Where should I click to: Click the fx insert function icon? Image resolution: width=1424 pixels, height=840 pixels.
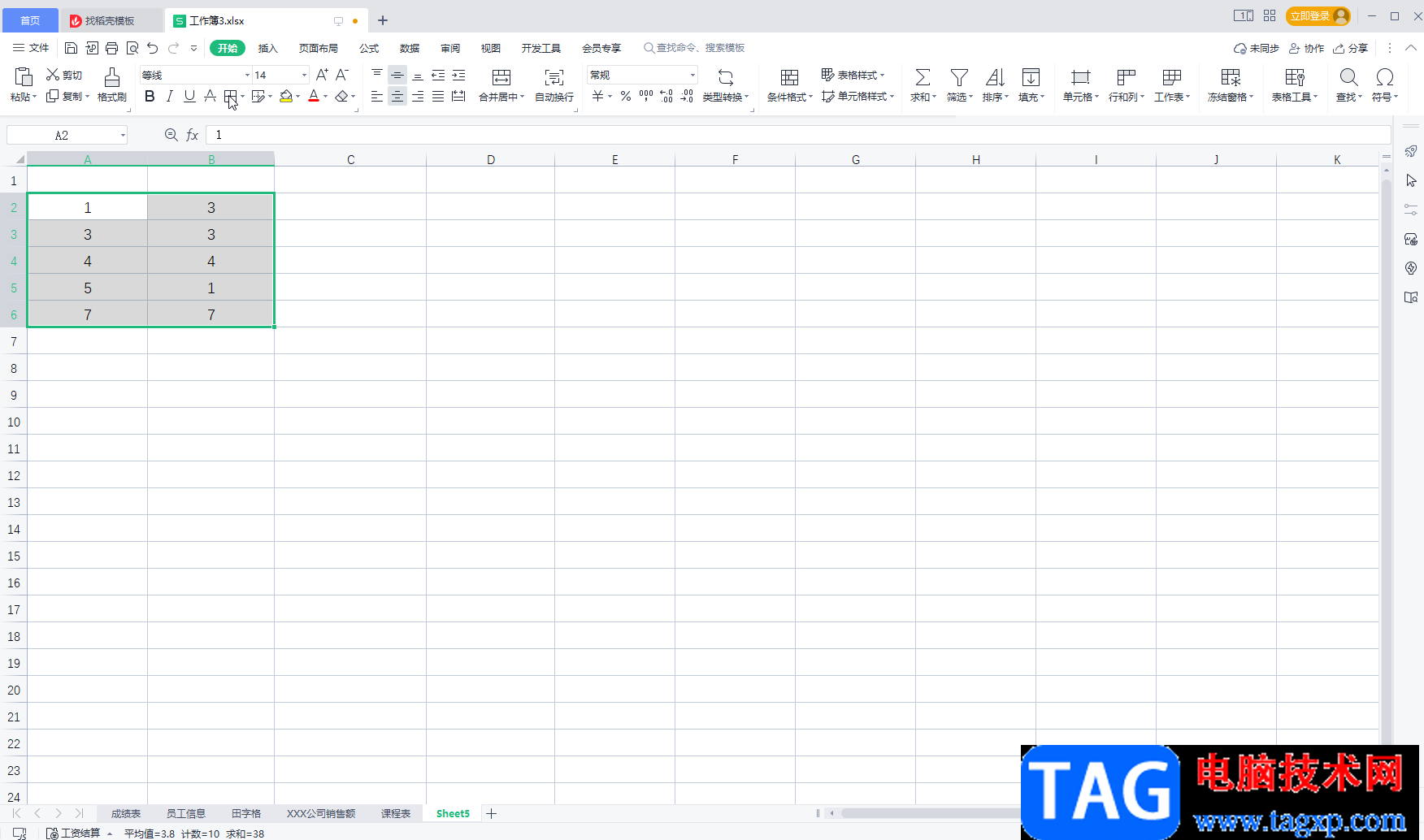coord(193,135)
